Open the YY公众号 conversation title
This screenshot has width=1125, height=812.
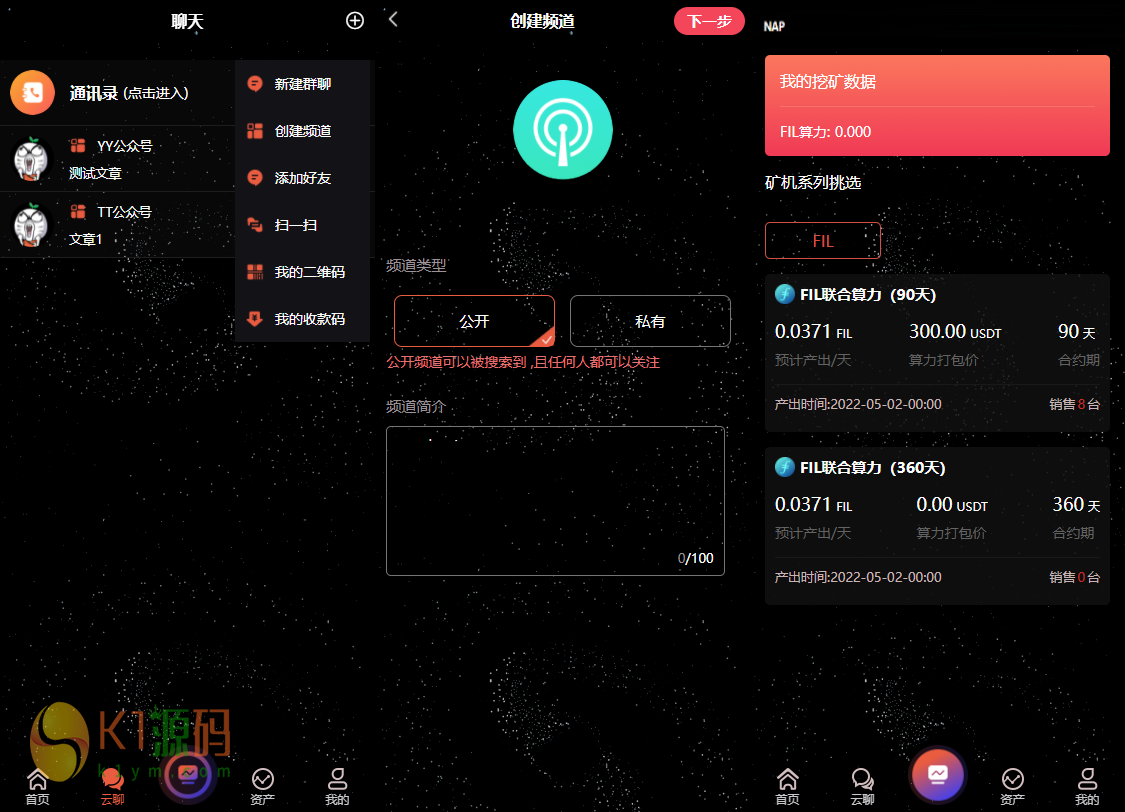125,146
